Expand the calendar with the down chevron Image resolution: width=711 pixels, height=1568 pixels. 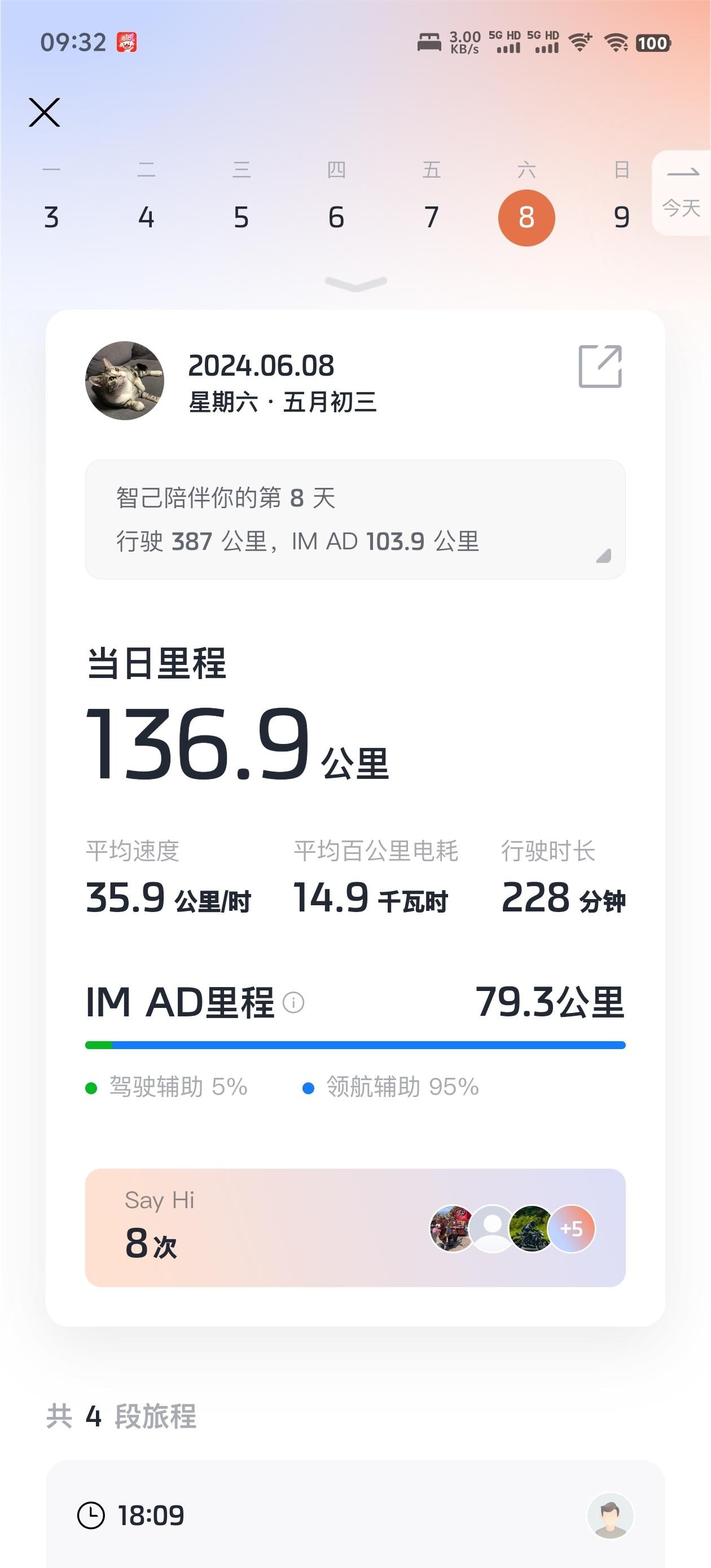356,284
